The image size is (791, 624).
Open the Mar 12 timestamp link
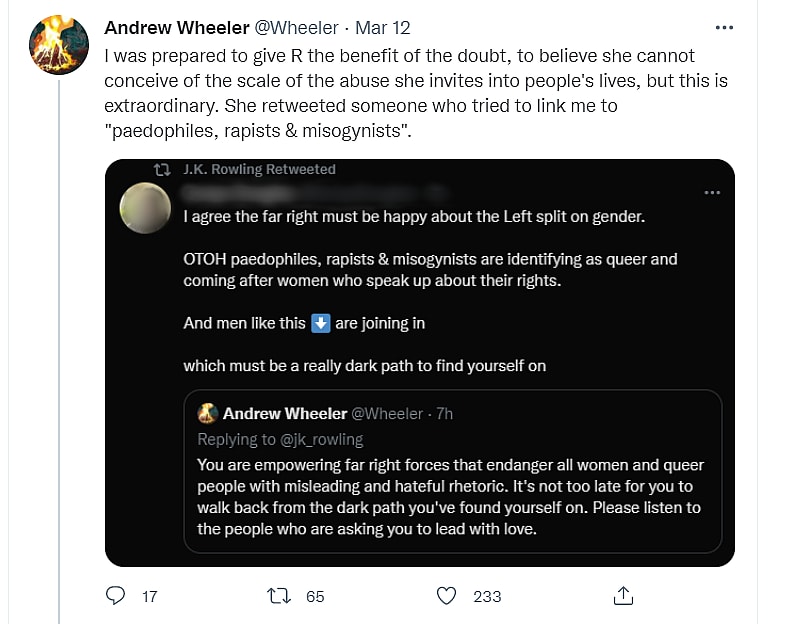click(x=383, y=28)
